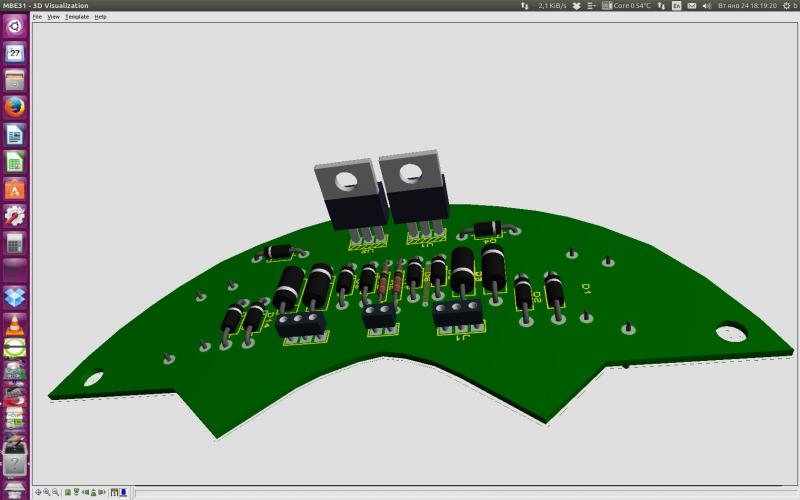This screenshot has height=500, width=800.
Task: Open the Template menu
Action: pos(77,17)
